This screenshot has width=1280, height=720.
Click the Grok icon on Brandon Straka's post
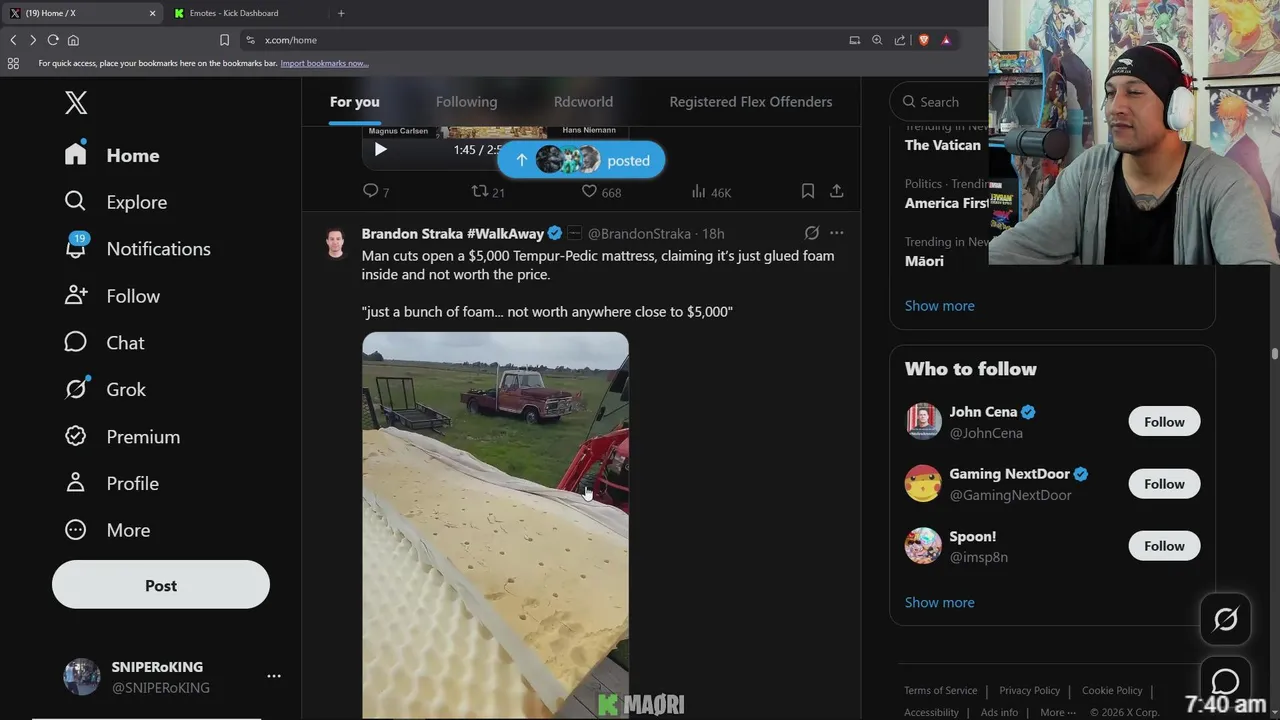pyautogui.click(x=812, y=233)
